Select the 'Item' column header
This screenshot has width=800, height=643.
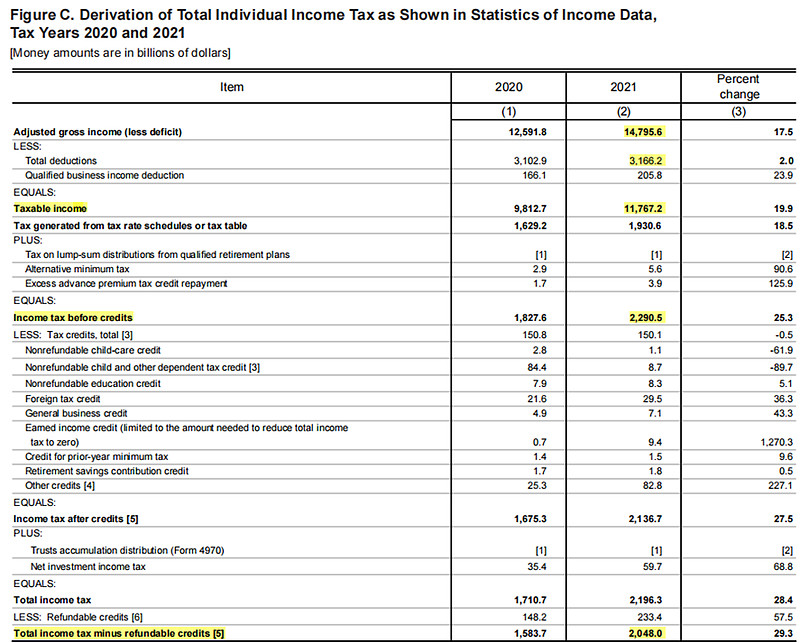(232, 87)
